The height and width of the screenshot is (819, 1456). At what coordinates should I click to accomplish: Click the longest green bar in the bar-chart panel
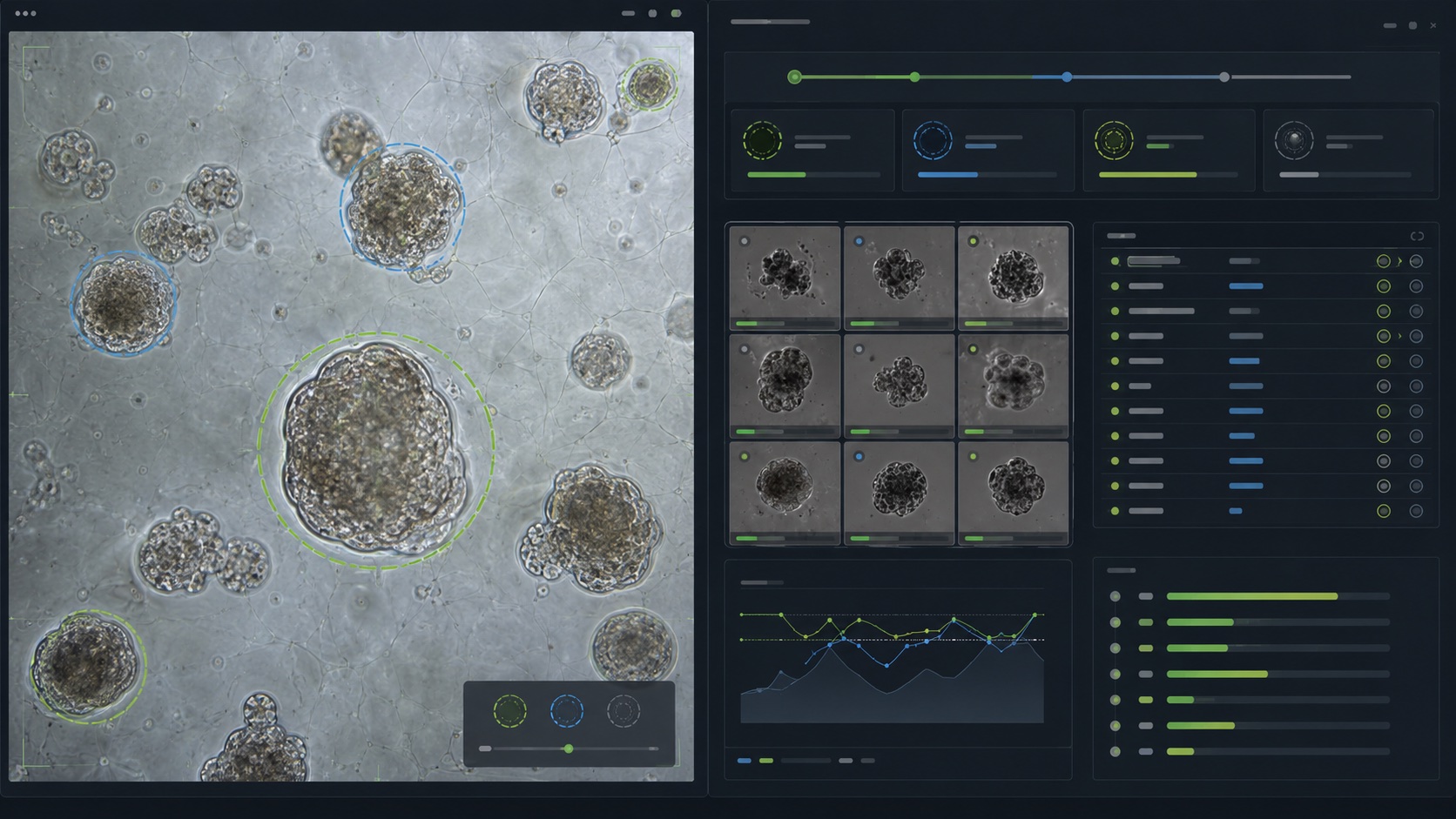(x=1252, y=596)
